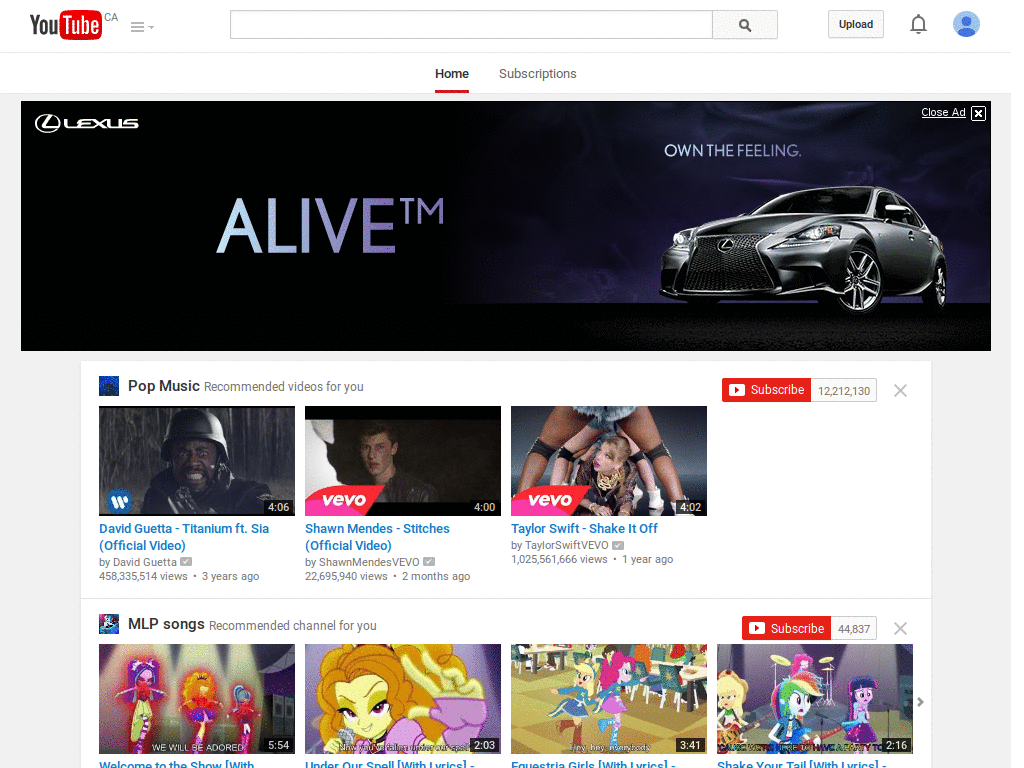Image resolution: width=1024 pixels, height=768 pixels.
Task: Open Taylor Swift Shake It Off thumbnail
Action: click(x=609, y=460)
